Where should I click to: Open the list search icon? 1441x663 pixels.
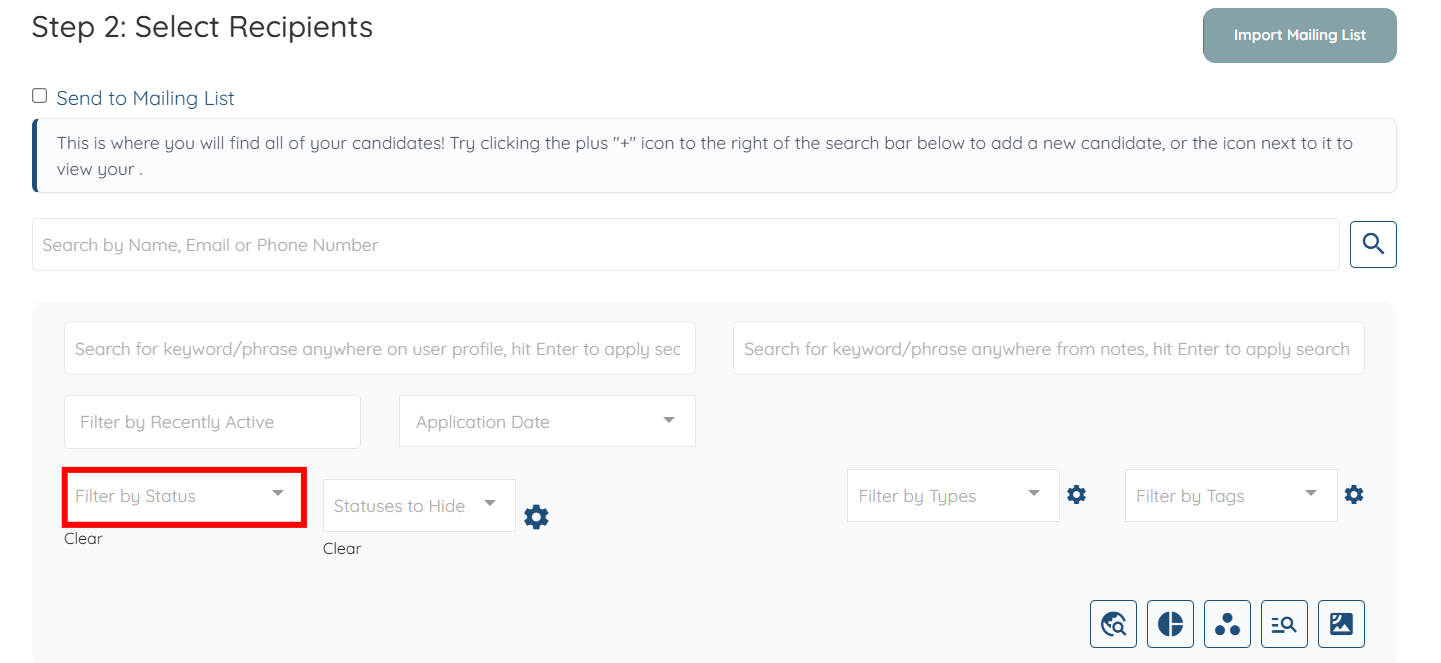1284,624
